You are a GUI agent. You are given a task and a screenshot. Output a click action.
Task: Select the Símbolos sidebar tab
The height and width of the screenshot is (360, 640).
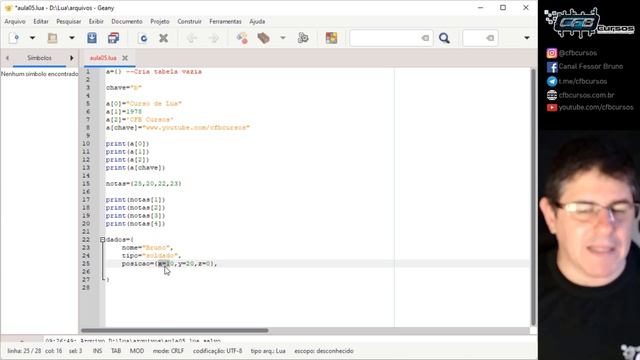click(x=40, y=58)
